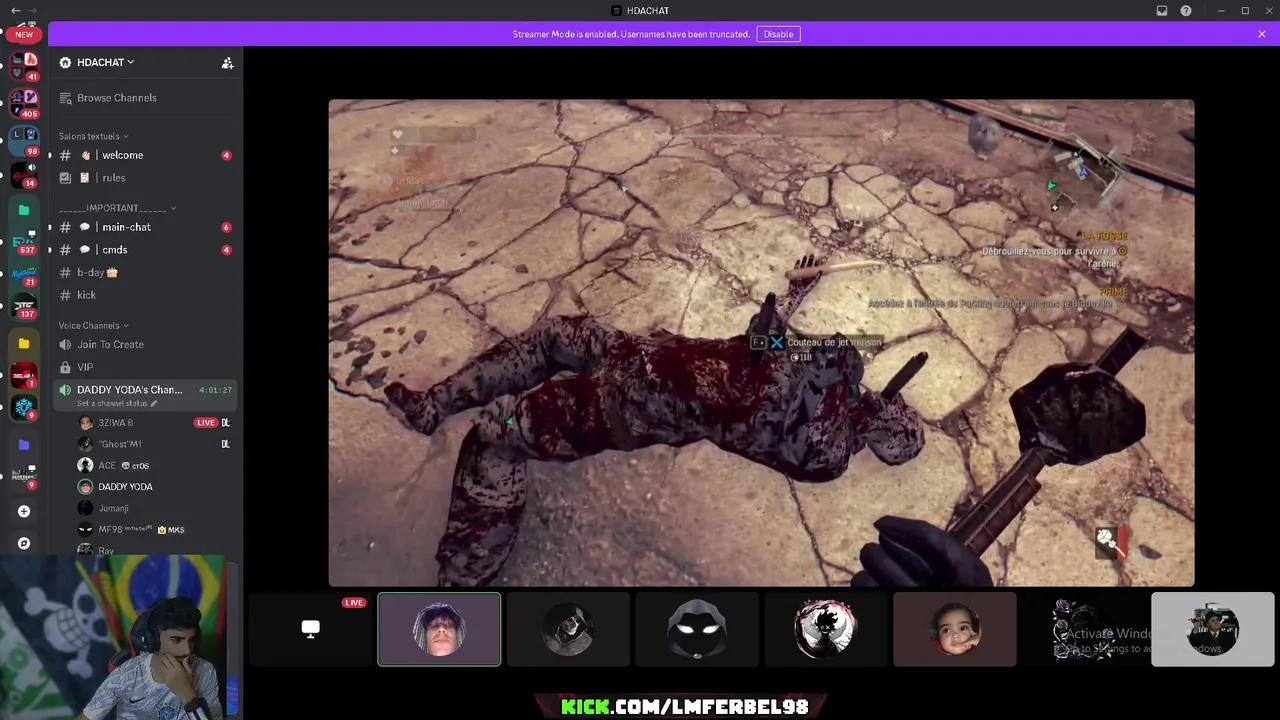Select voice member "Ghost"M1

(x=153, y=444)
